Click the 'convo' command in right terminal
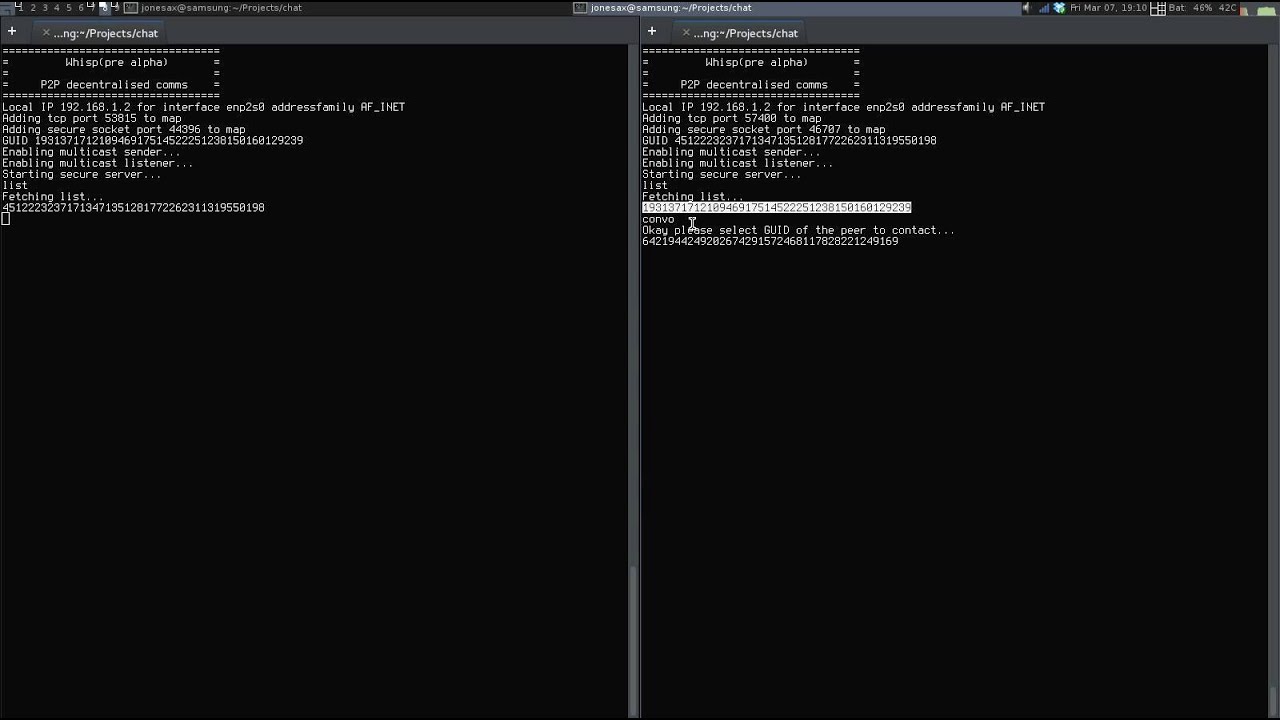Screen dimensions: 1280x720 [658, 219]
